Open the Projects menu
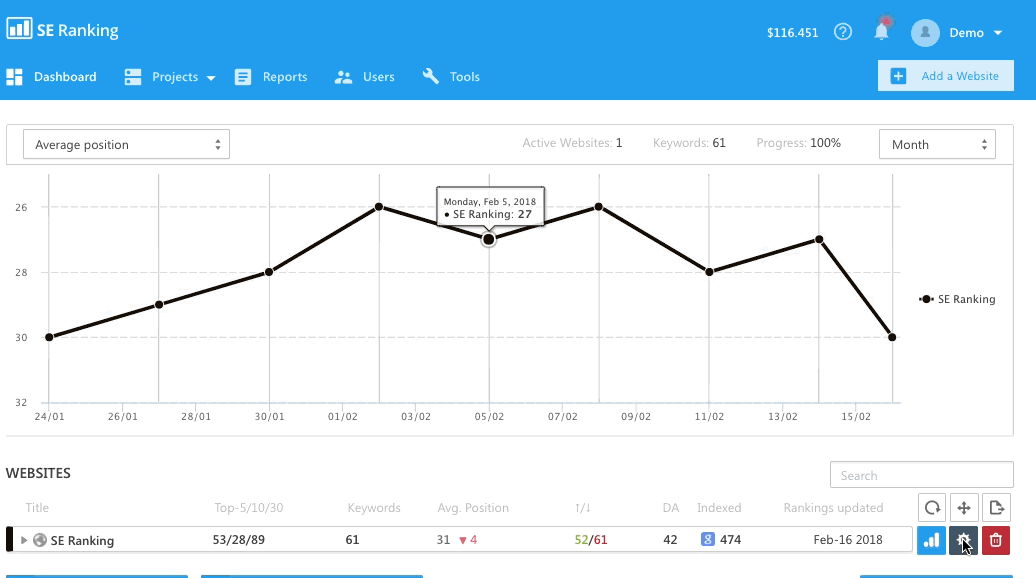Screen dimensions: 1036x578 click(175, 77)
